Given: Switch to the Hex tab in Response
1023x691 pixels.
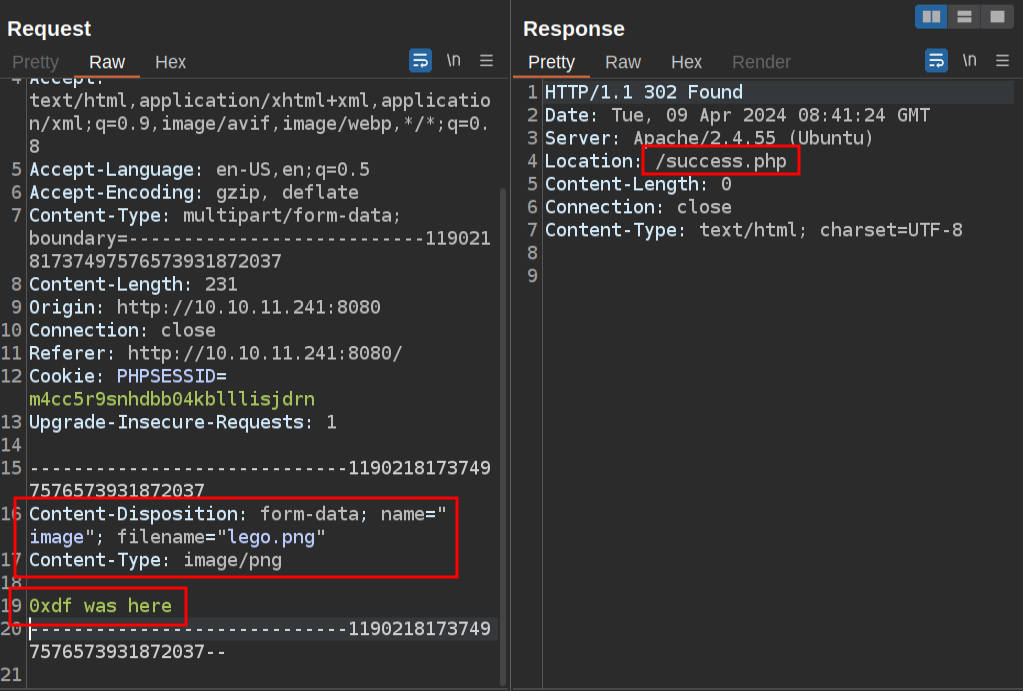Looking at the screenshot, I should pos(686,62).
